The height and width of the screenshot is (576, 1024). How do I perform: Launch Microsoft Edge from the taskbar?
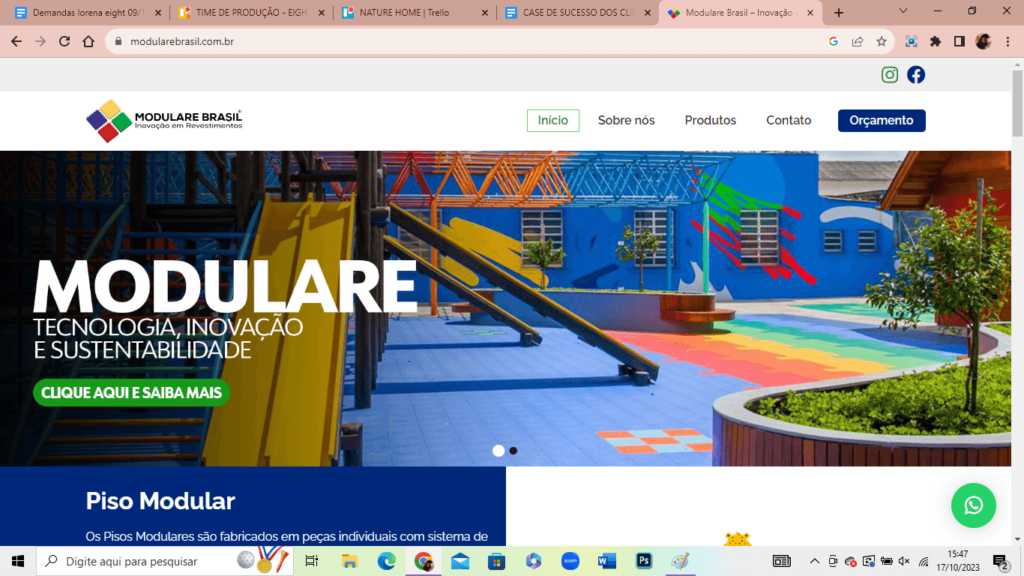coord(387,561)
